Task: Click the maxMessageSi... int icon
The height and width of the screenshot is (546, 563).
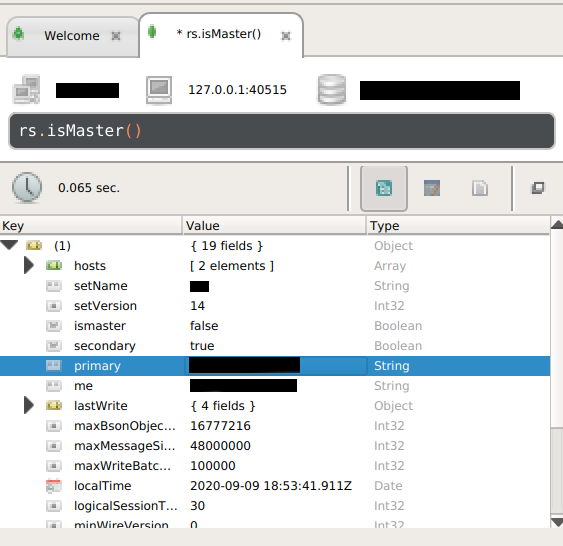Action: point(54,446)
